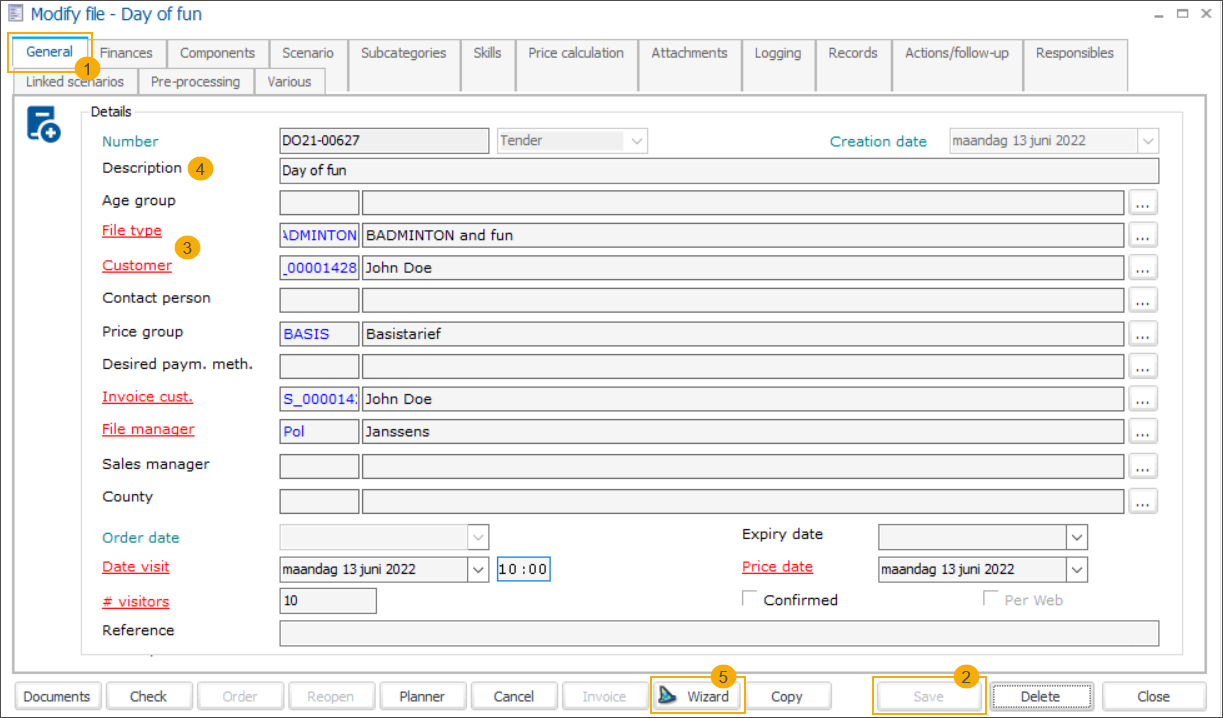This screenshot has width=1223, height=718.
Task: Open the Price group lookup ellipsis button
Action: tap(1144, 334)
